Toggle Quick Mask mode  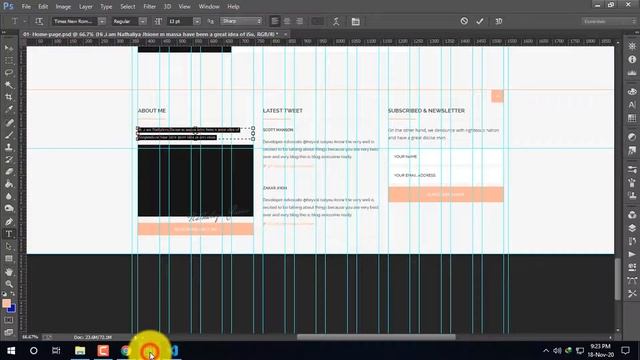pos(9,320)
